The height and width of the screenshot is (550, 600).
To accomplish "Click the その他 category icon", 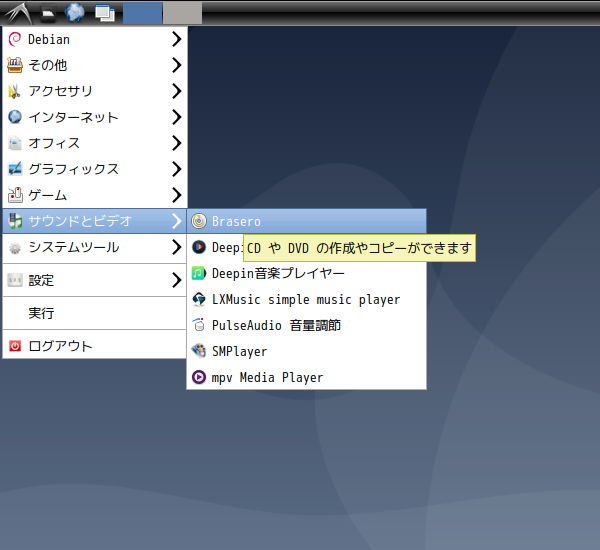I will pos(15,65).
